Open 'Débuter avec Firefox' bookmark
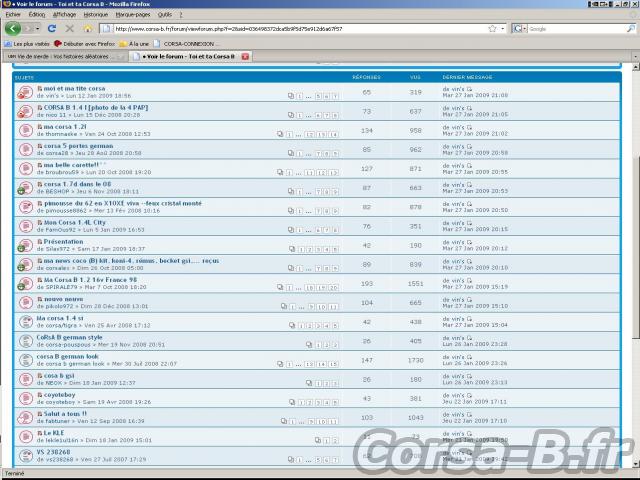This screenshot has height=480, width=640. (85, 44)
